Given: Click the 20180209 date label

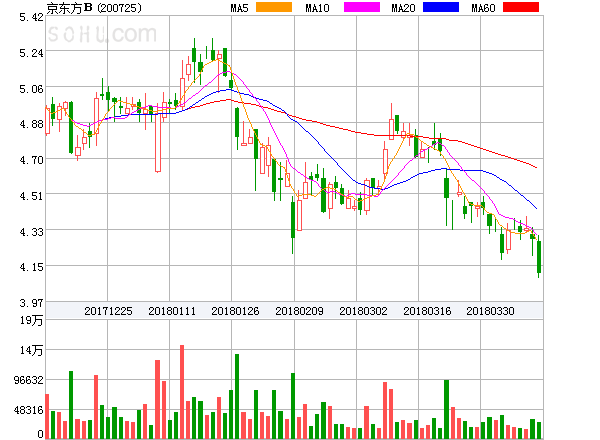Looking at the screenshot, I should pyautogui.click(x=299, y=311).
